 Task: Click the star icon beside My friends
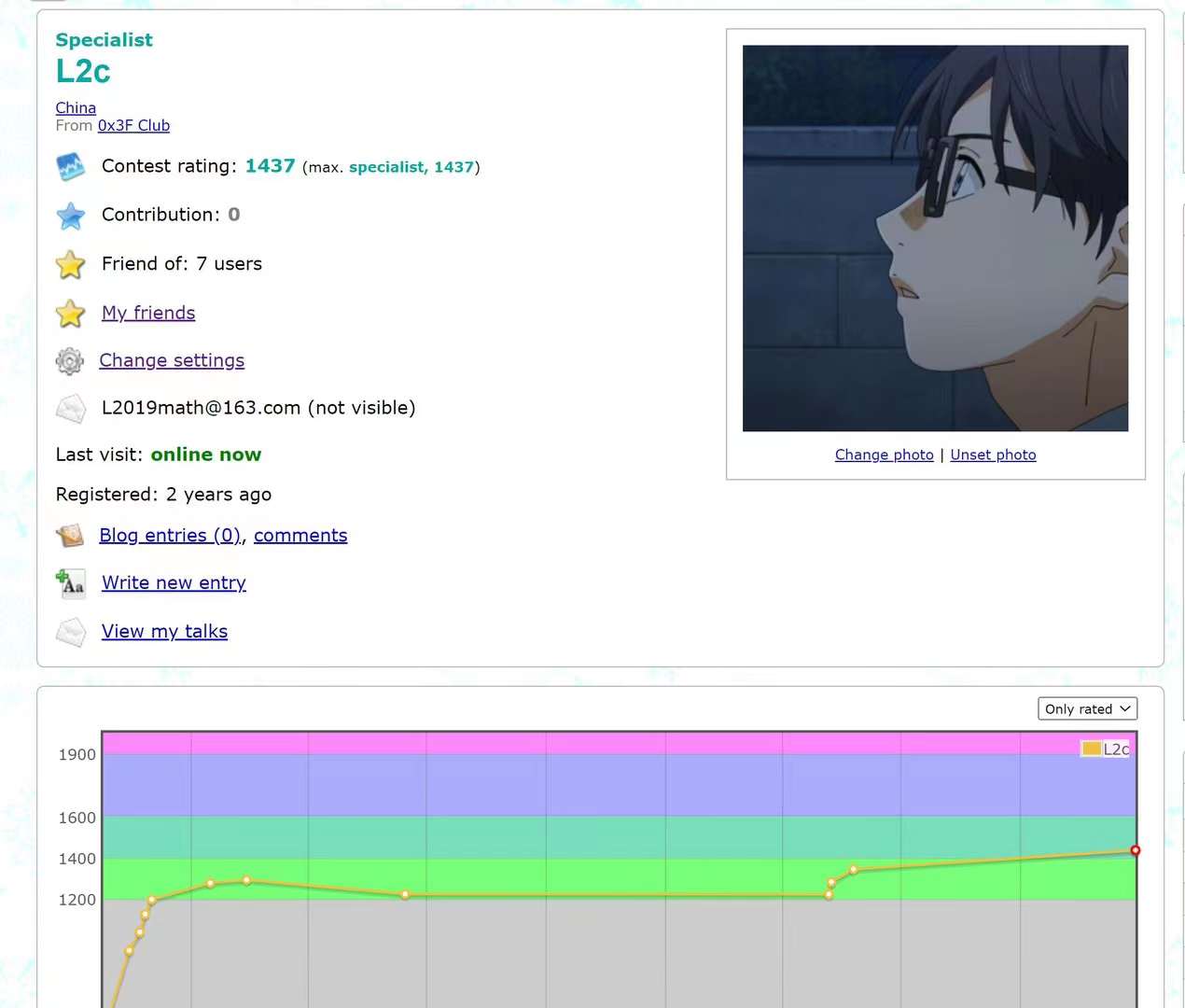70,314
